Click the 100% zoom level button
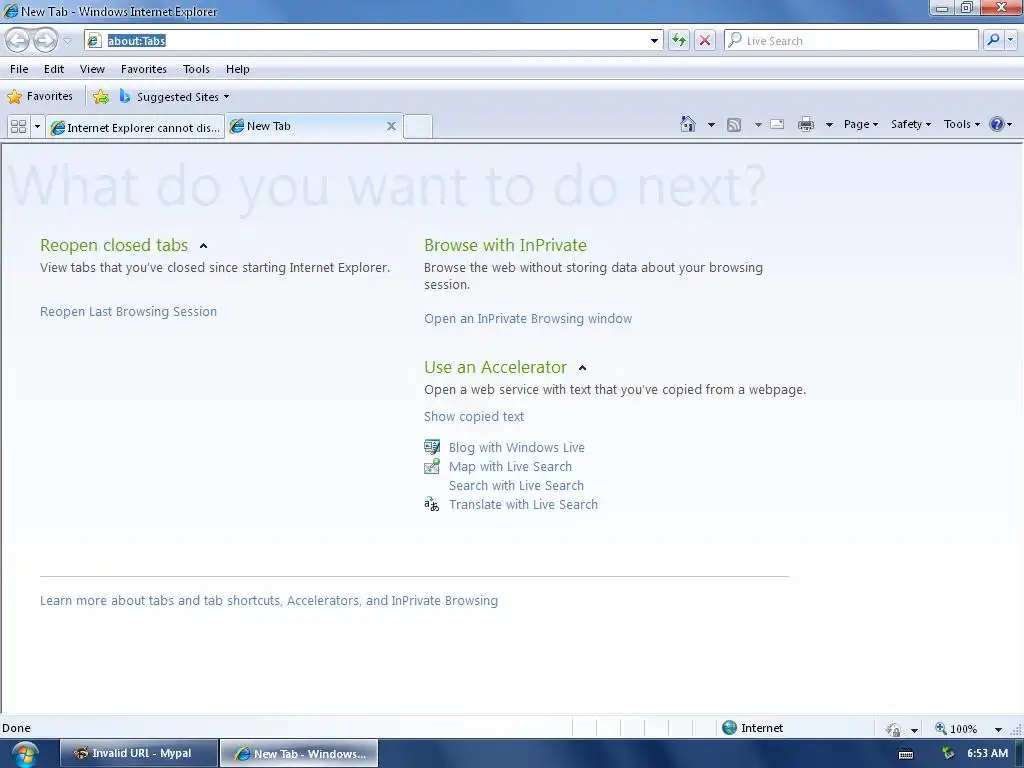1024x768 pixels. (957, 728)
